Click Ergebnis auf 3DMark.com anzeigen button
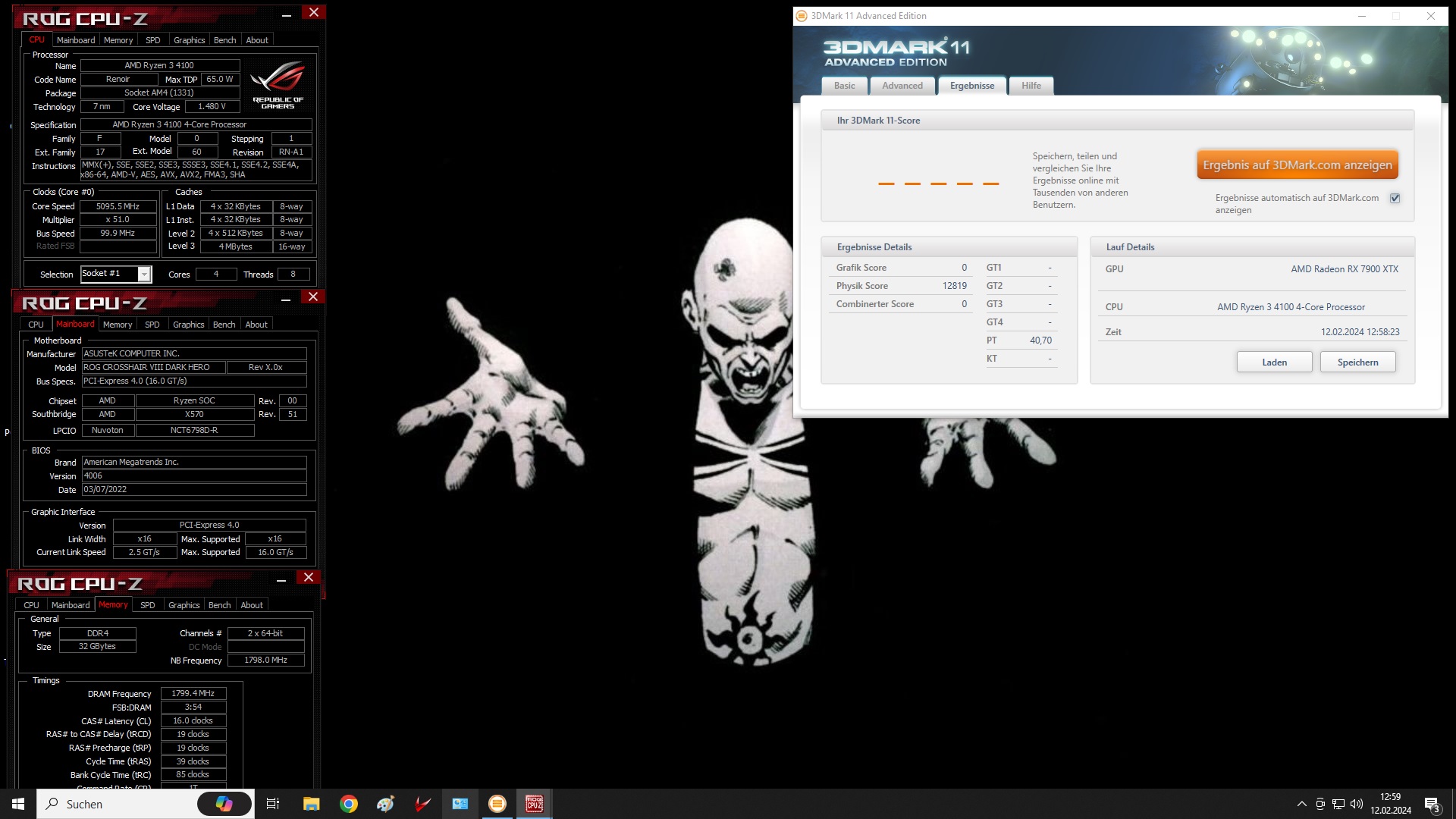 coord(1298,165)
